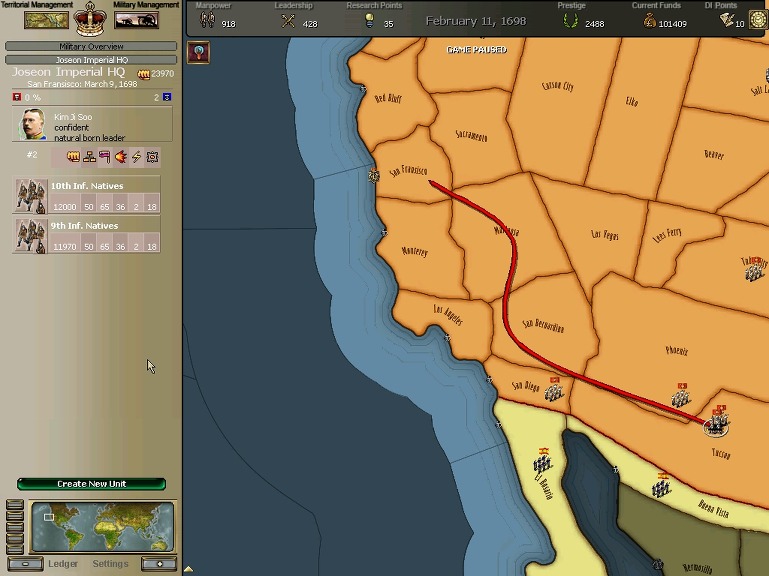The height and width of the screenshot is (576, 769).
Task: Click the royal crown emblem
Action: click(x=92, y=17)
